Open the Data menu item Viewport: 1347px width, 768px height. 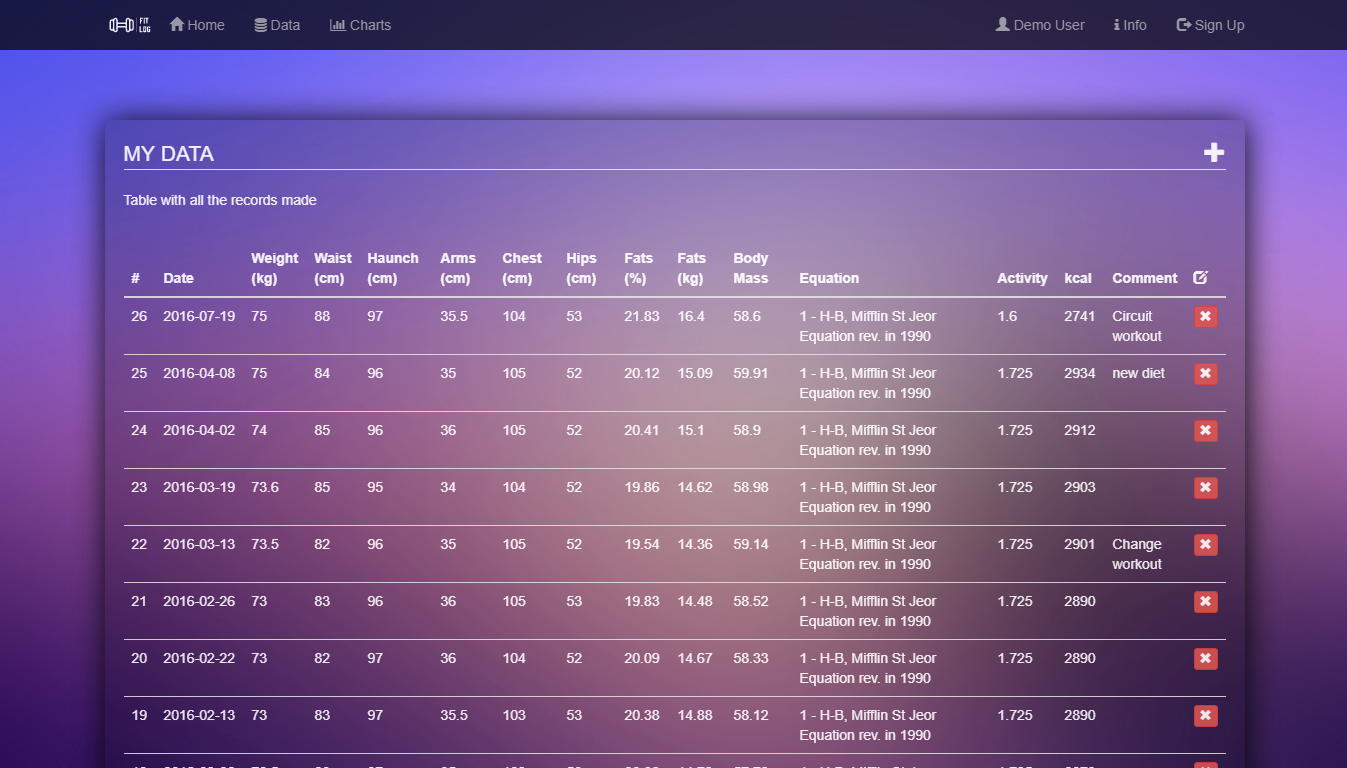tap(277, 25)
